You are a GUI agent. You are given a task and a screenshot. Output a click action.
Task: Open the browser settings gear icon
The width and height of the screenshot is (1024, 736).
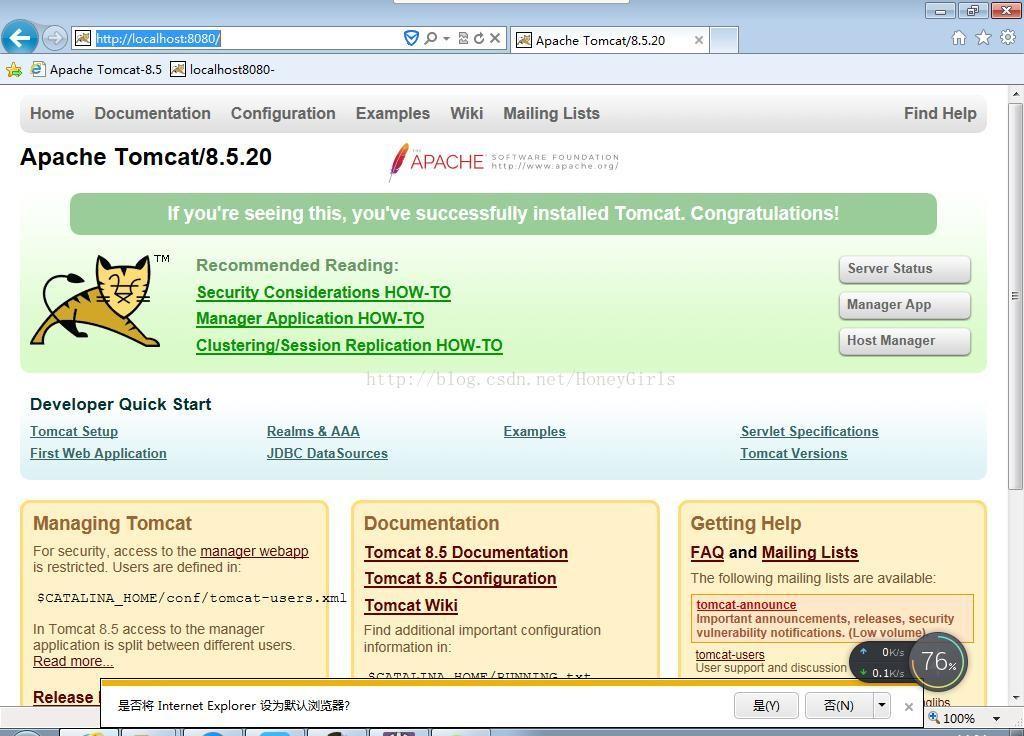point(1007,38)
